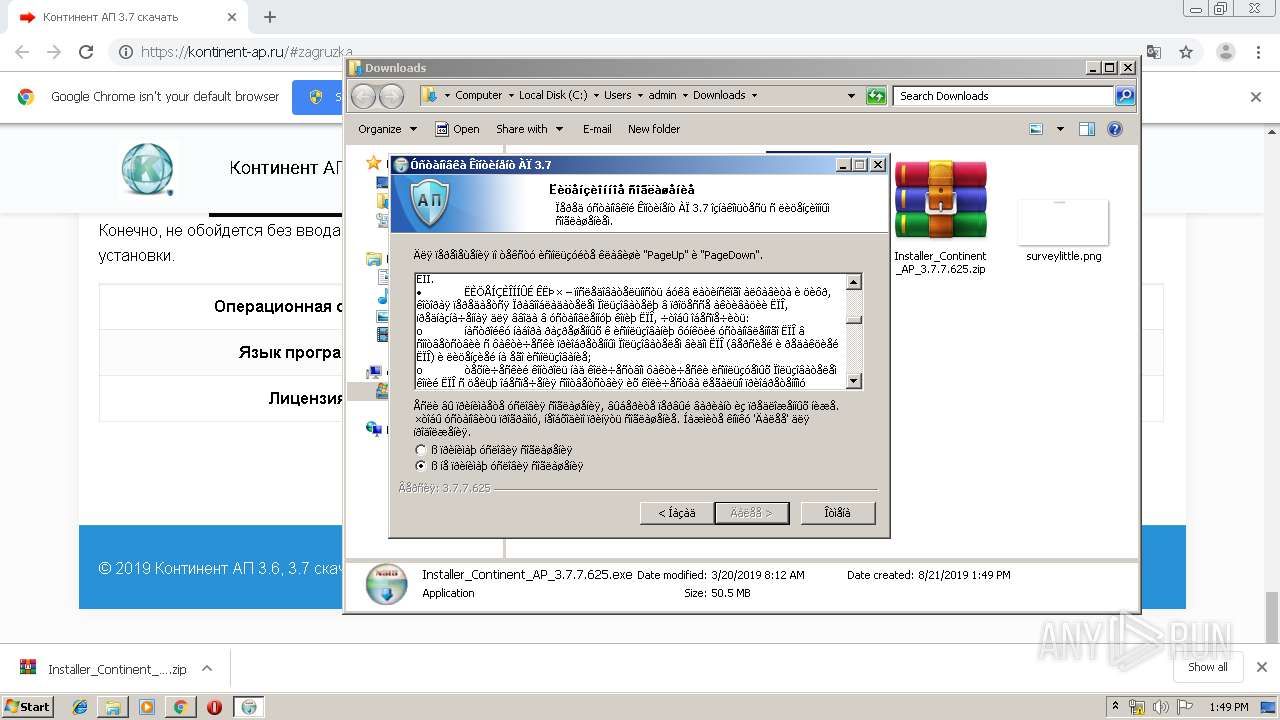Close the Chrome downloads bar
The image size is (1280, 720).
pos(1261,668)
